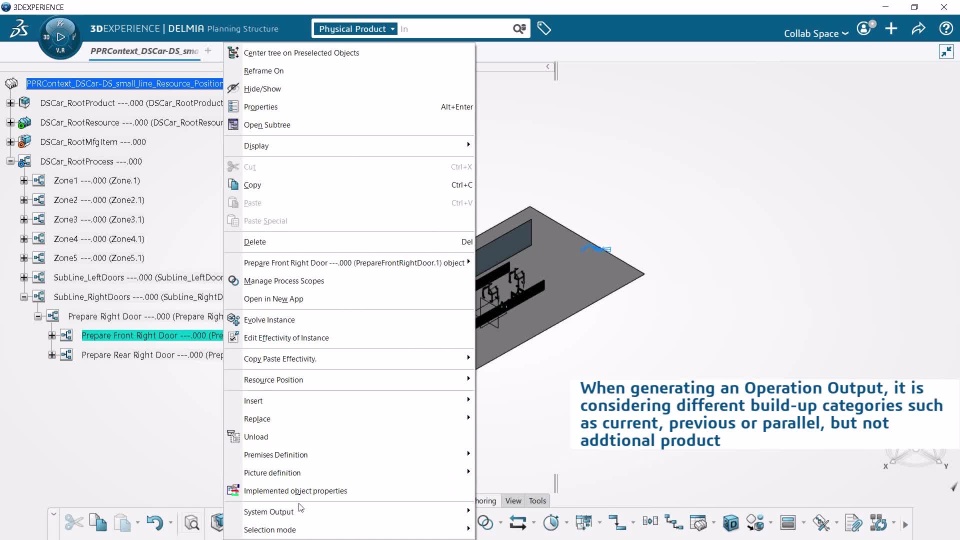Click the Dassault Systèmes 3DS logo
The height and width of the screenshot is (540, 960).
19,29
